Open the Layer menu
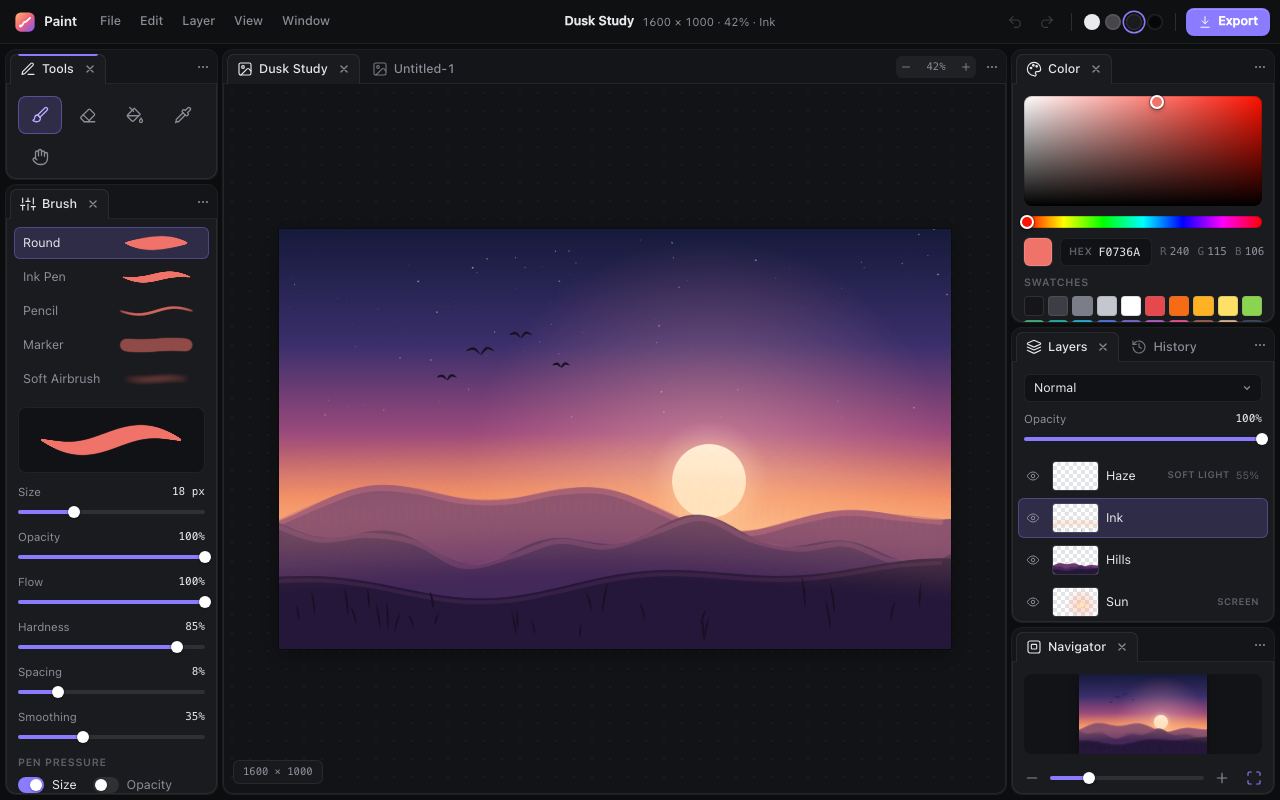Screen dimensions: 1280x800 (x=198, y=21)
